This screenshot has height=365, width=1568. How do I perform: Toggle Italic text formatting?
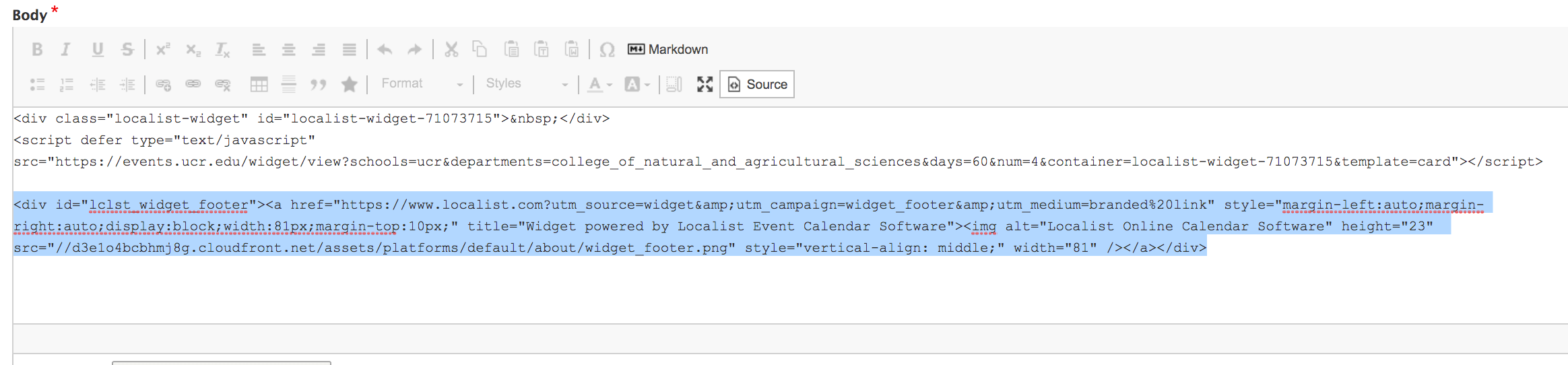tap(66, 49)
